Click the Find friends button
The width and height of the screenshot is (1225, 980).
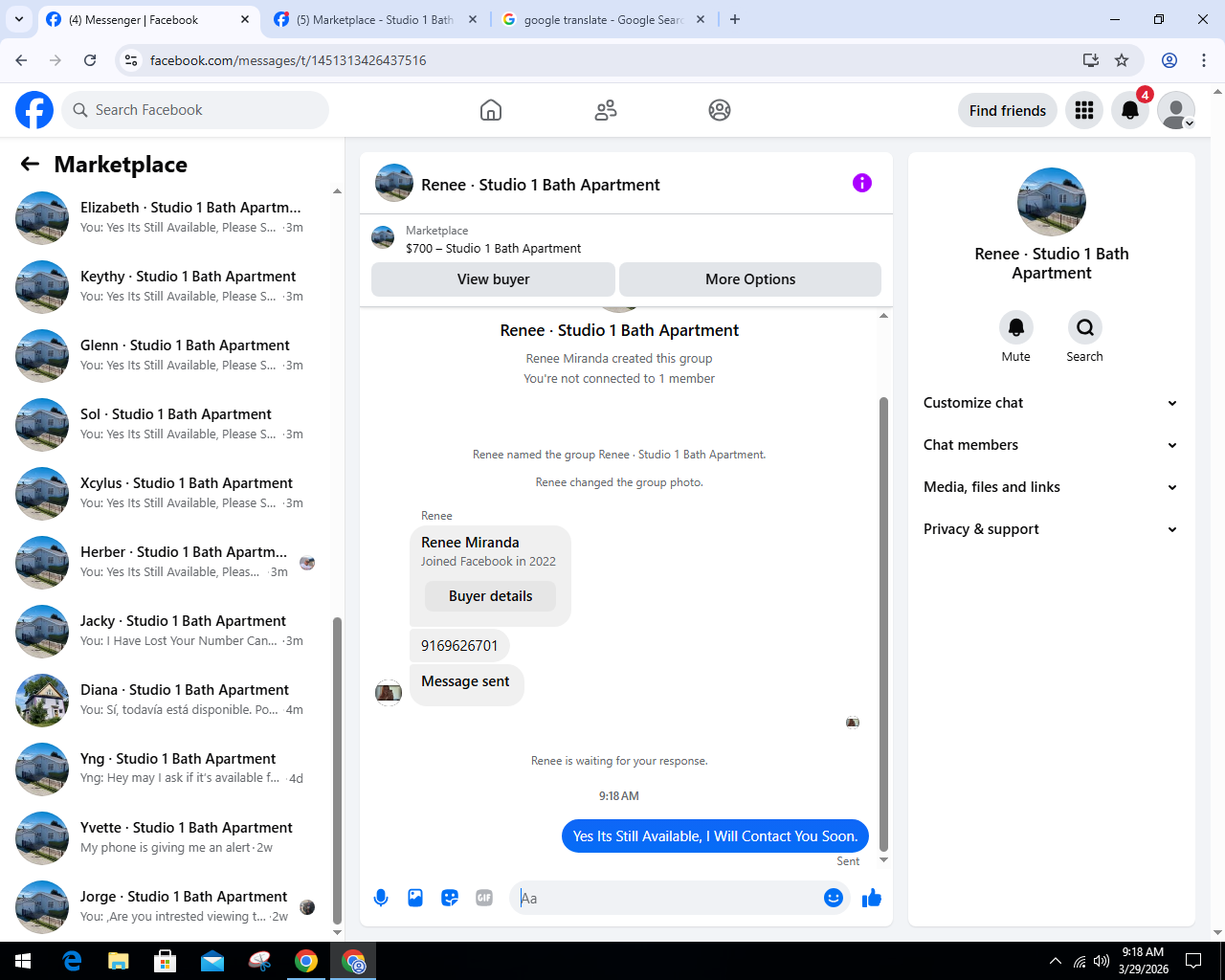coord(1008,110)
